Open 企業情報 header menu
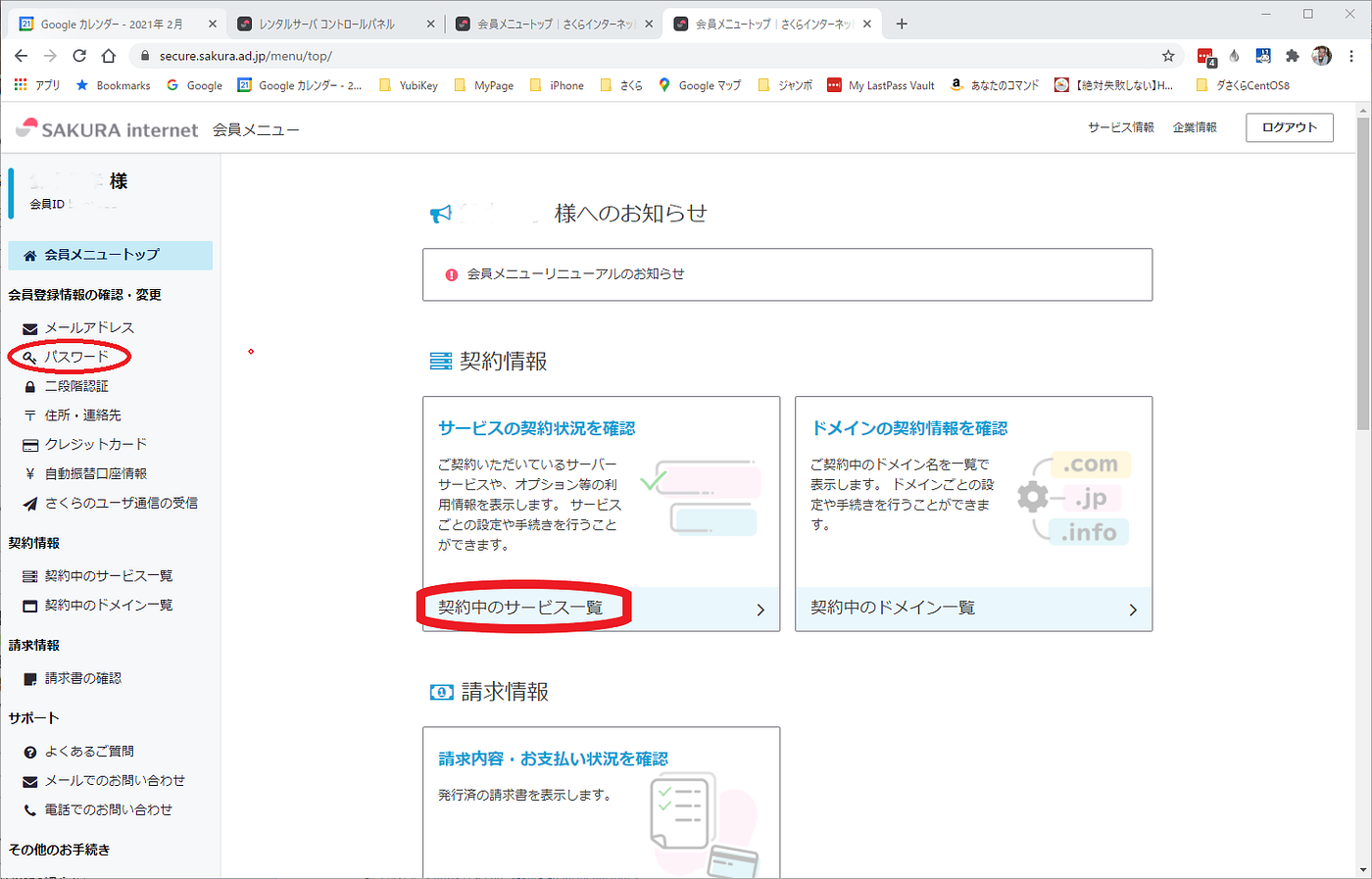 click(1195, 127)
